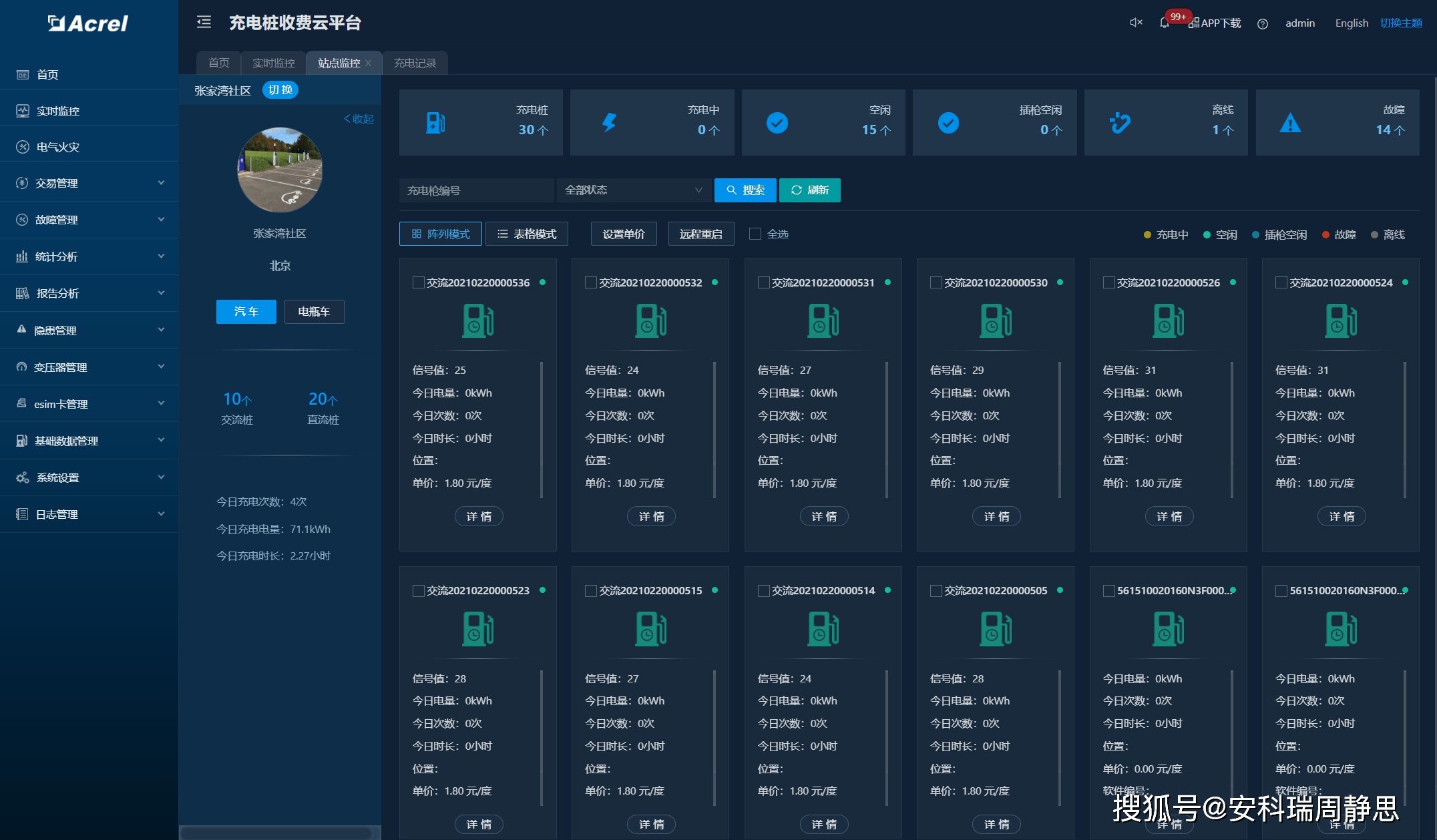This screenshot has height=840, width=1437.
Task: Tick checkbox for charger 交流20210220000536
Action: [x=419, y=282]
